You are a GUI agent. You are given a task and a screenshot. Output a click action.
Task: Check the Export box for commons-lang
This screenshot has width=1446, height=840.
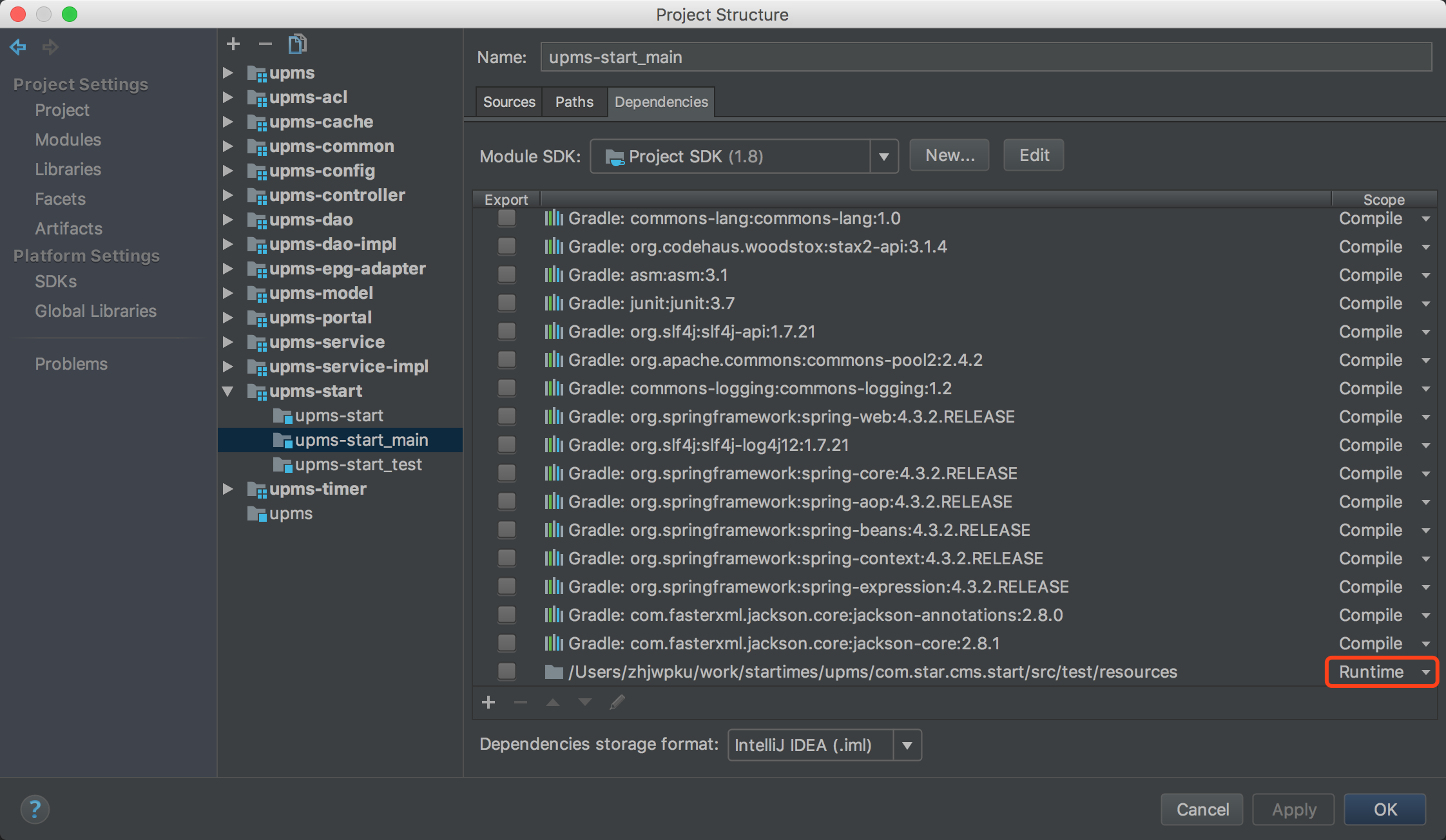click(x=506, y=218)
